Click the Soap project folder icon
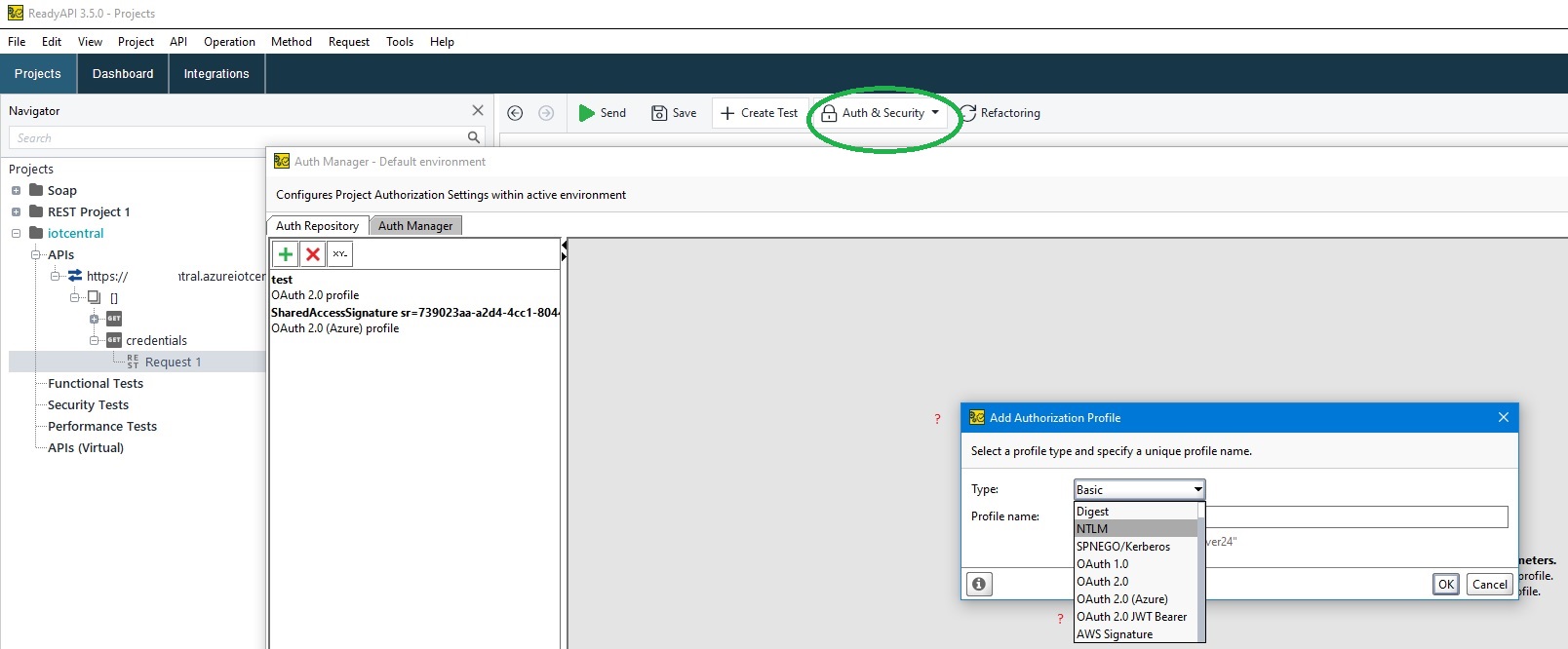The width and height of the screenshot is (1568, 649). click(36, 190)
